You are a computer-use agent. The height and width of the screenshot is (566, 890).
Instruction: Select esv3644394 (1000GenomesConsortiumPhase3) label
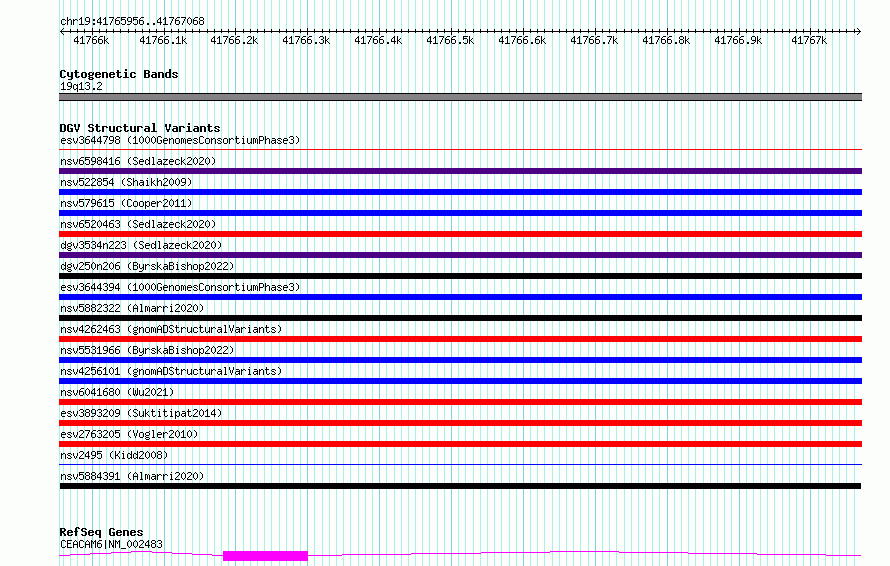click(180, 287)
